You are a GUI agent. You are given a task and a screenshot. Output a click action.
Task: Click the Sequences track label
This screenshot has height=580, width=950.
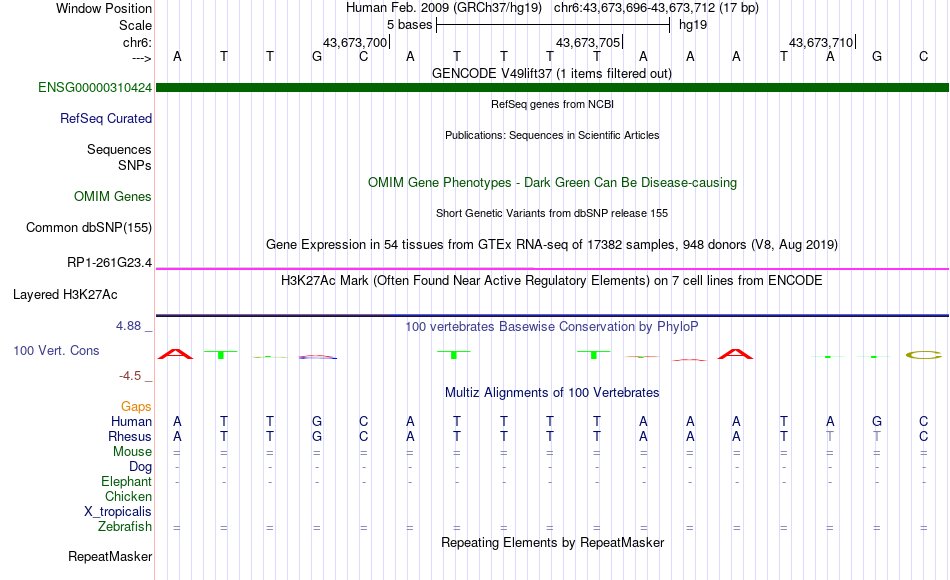click(x=119, y=149)
